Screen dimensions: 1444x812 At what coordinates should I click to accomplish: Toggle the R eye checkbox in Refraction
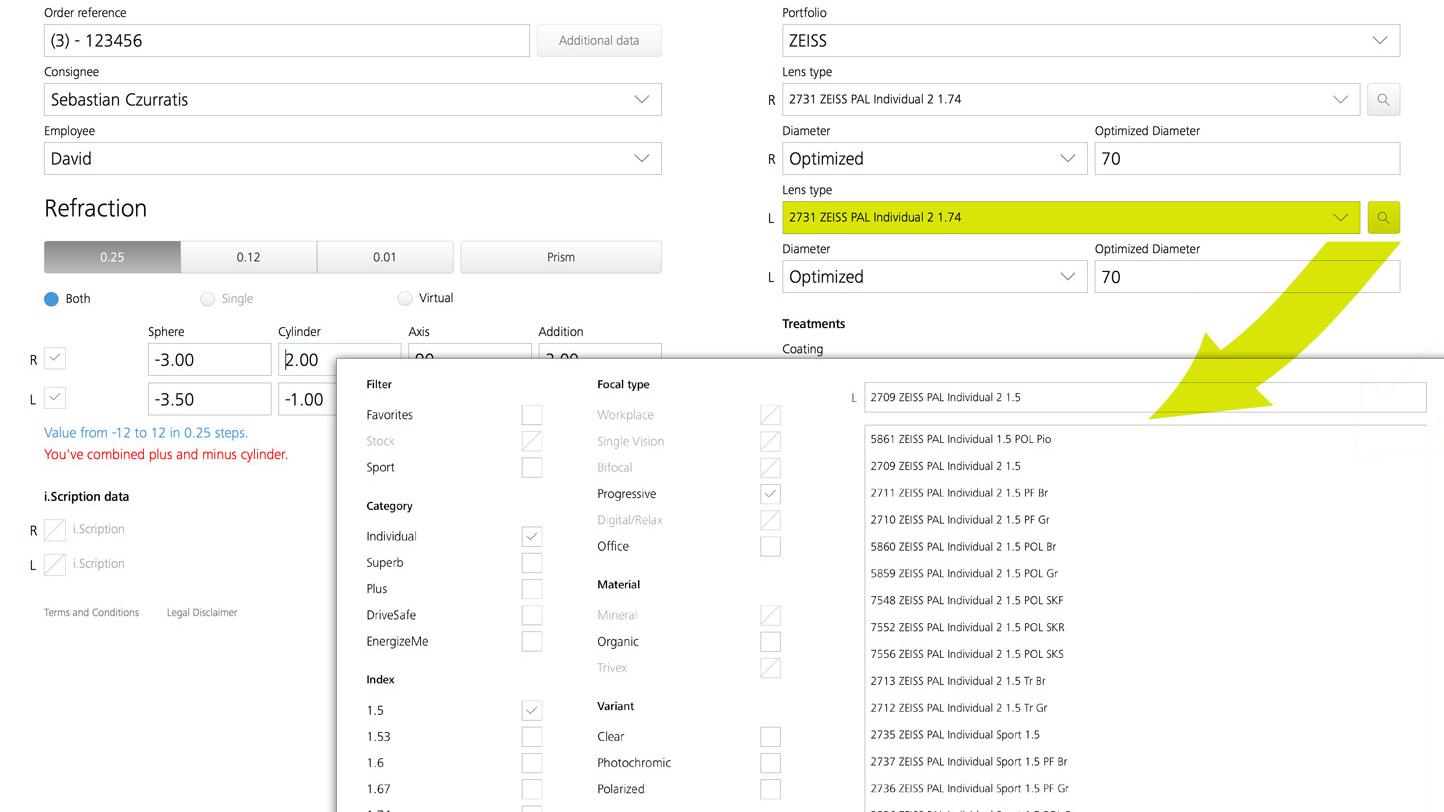click(55, 357)
